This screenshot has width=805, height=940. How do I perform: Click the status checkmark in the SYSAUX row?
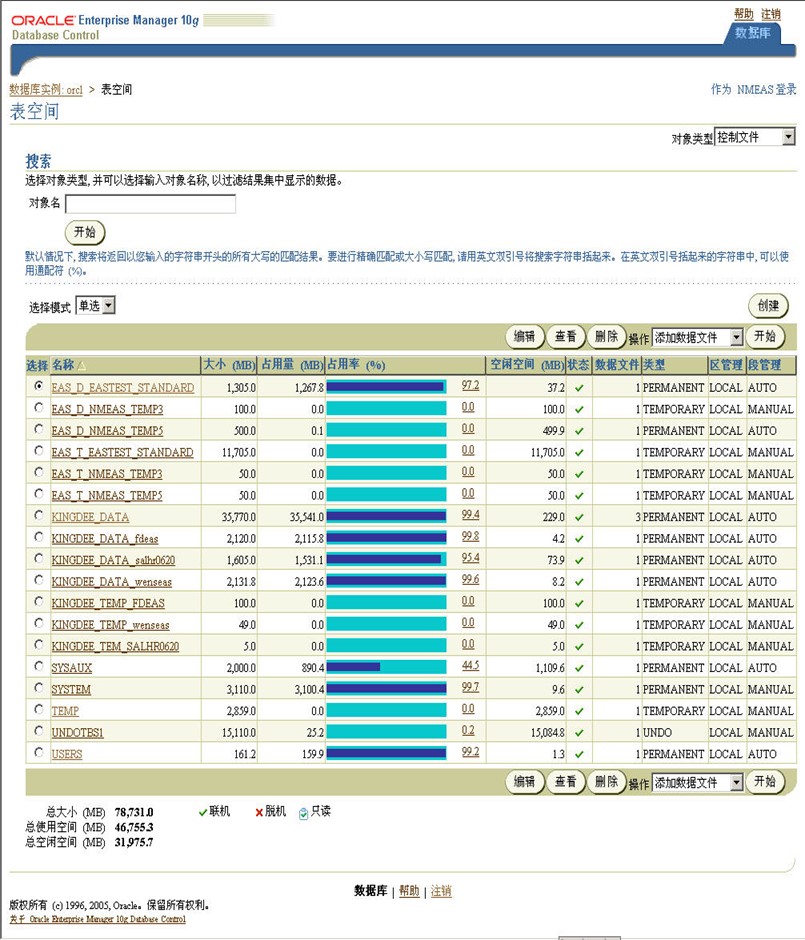pos(579,668)
